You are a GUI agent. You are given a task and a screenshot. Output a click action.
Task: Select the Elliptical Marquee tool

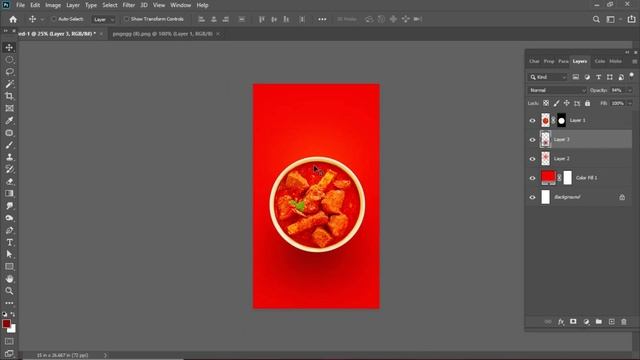coord(9,60)
